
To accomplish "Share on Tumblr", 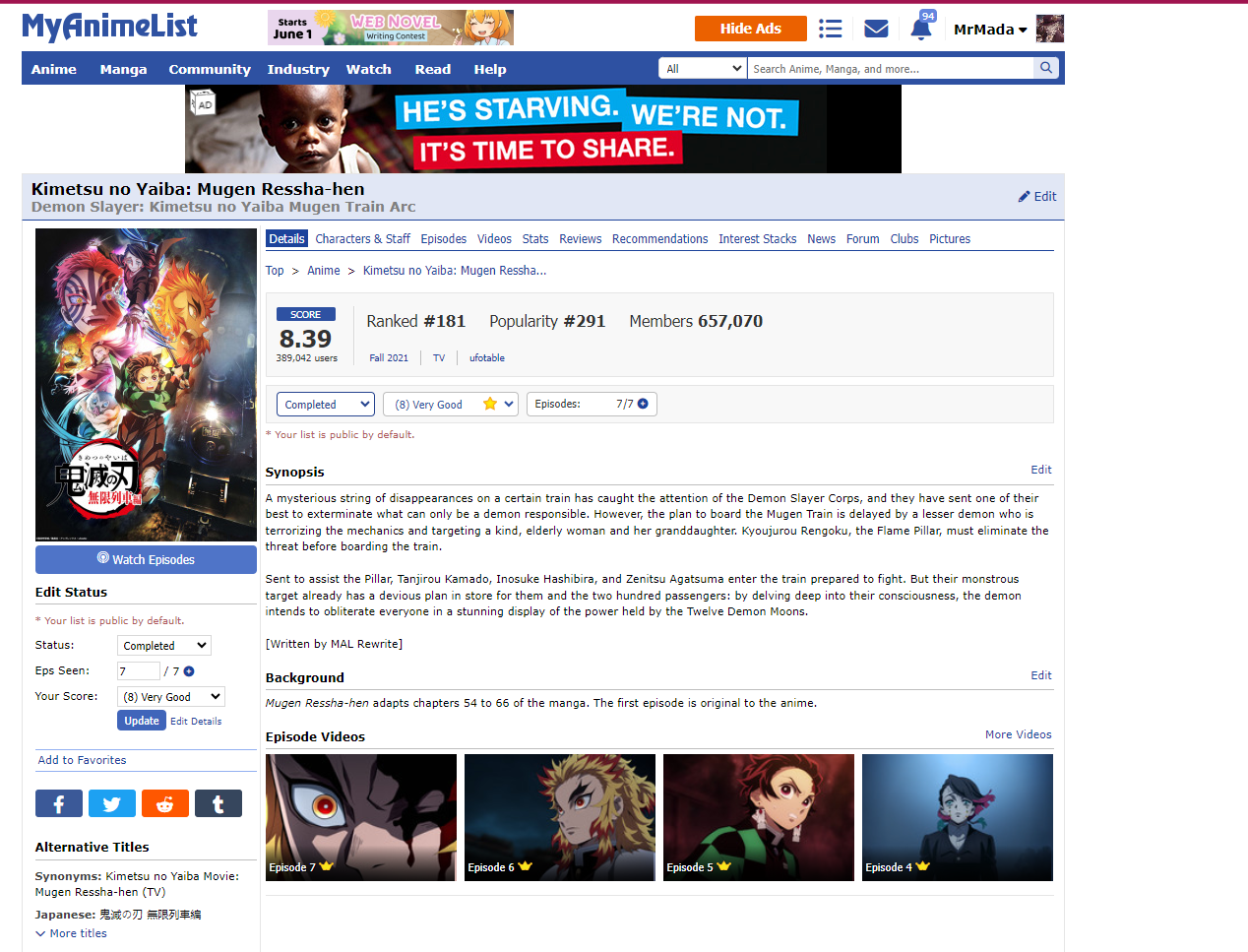I will [218, 803].
